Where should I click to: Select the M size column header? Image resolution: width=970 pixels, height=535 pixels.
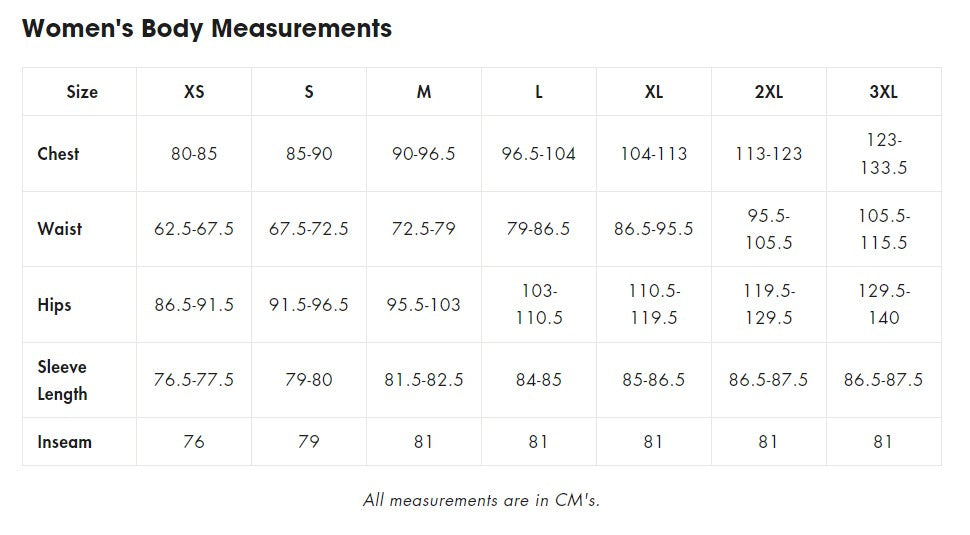[x=424, y=92]
